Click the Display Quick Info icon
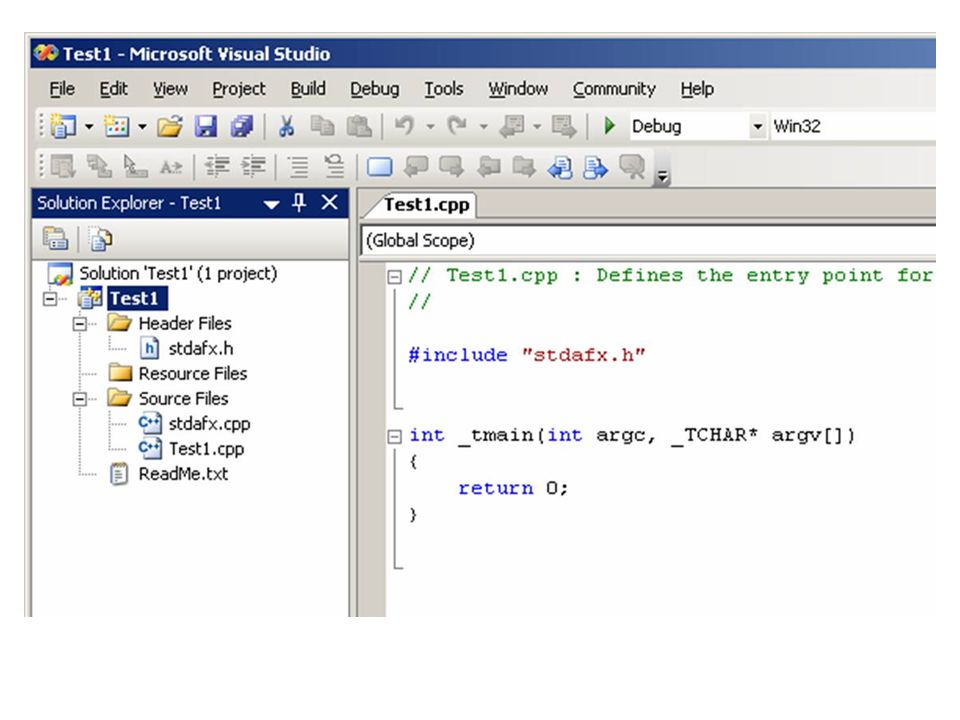Viewport: 960px width, 720px height. (135, 167)
